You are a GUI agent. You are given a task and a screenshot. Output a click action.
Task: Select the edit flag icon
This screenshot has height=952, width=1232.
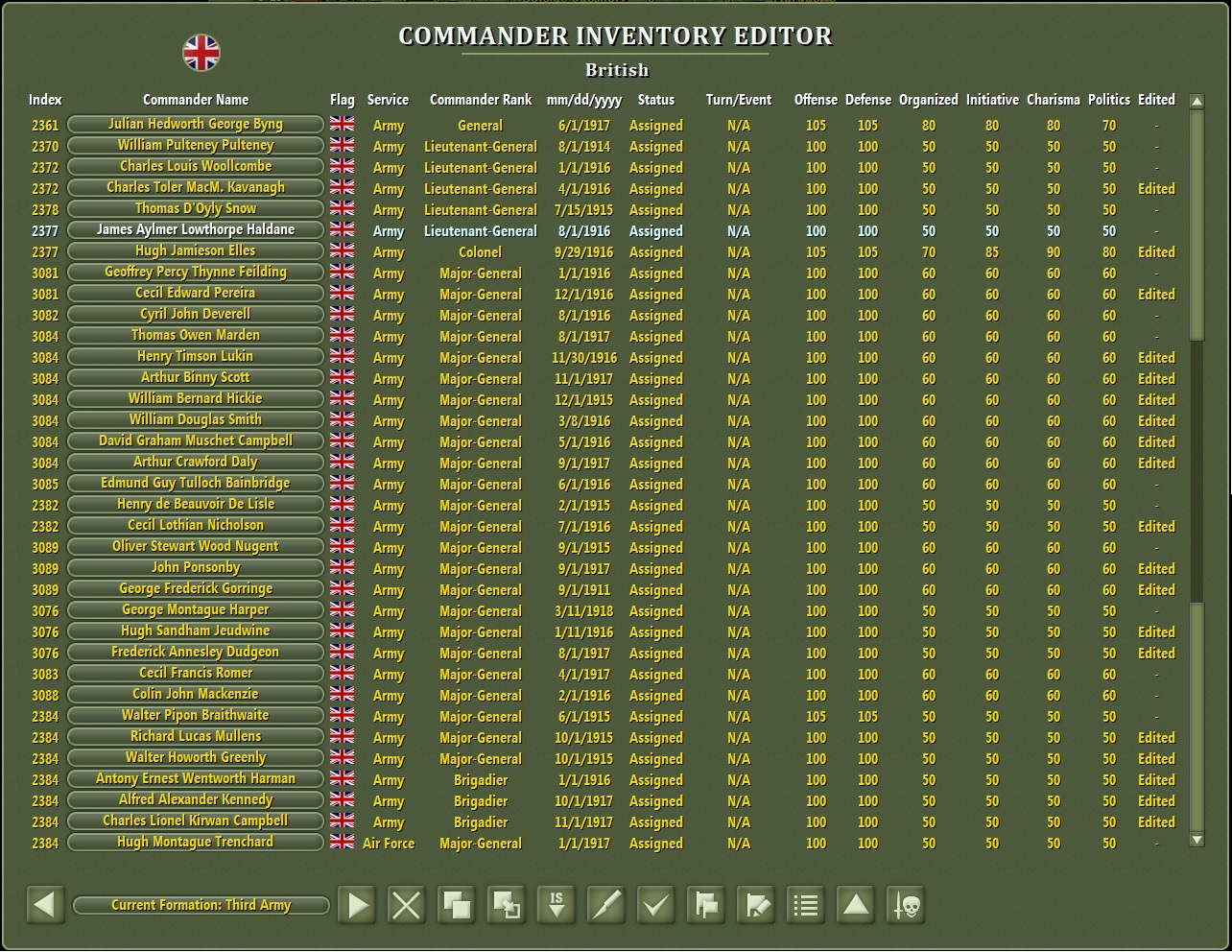[755, 904]
